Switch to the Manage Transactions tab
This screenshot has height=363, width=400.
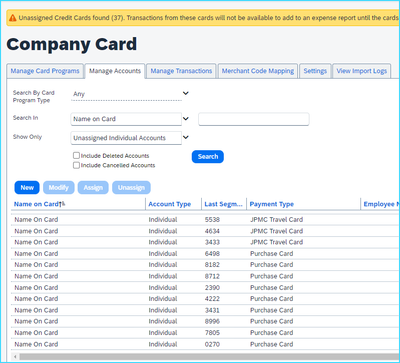click(181, 71)
